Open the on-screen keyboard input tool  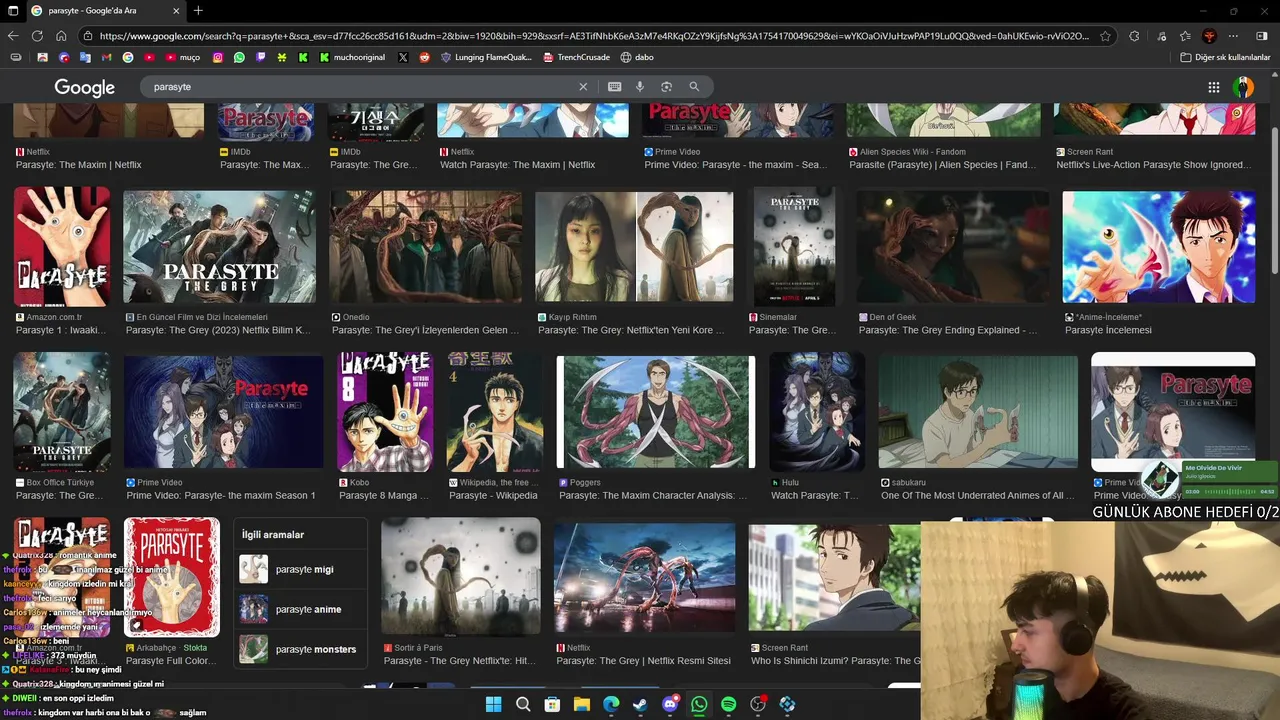coord(614,87)
